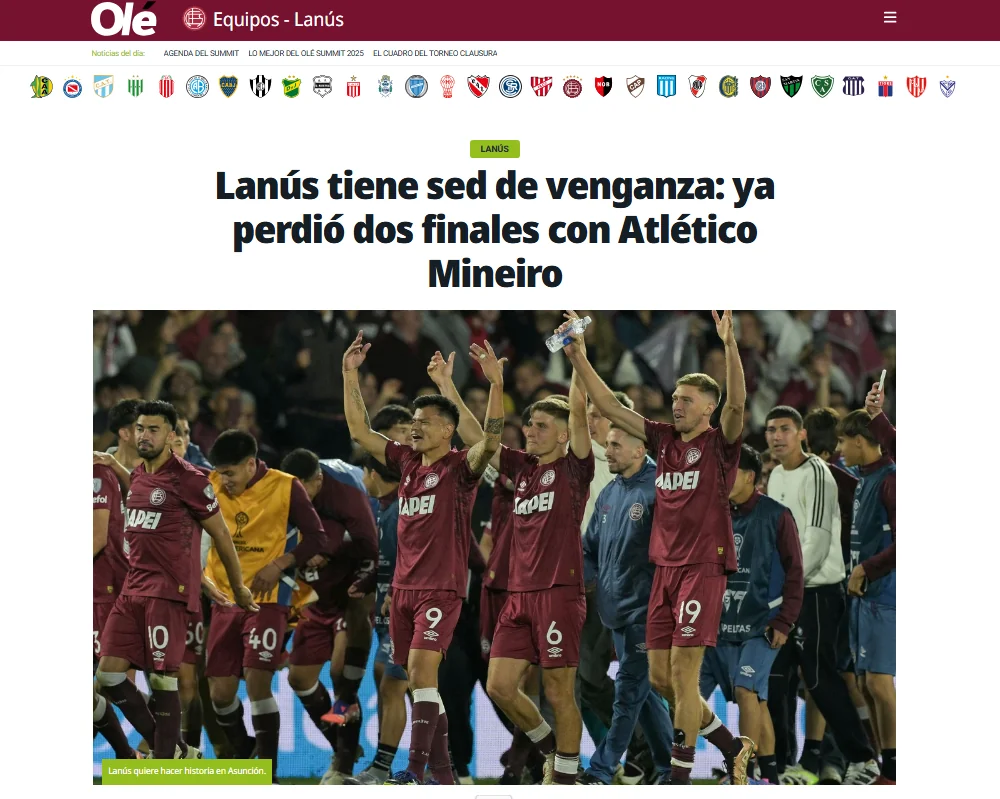
Task: Click the Olé logo
Action: click(123, 19)
